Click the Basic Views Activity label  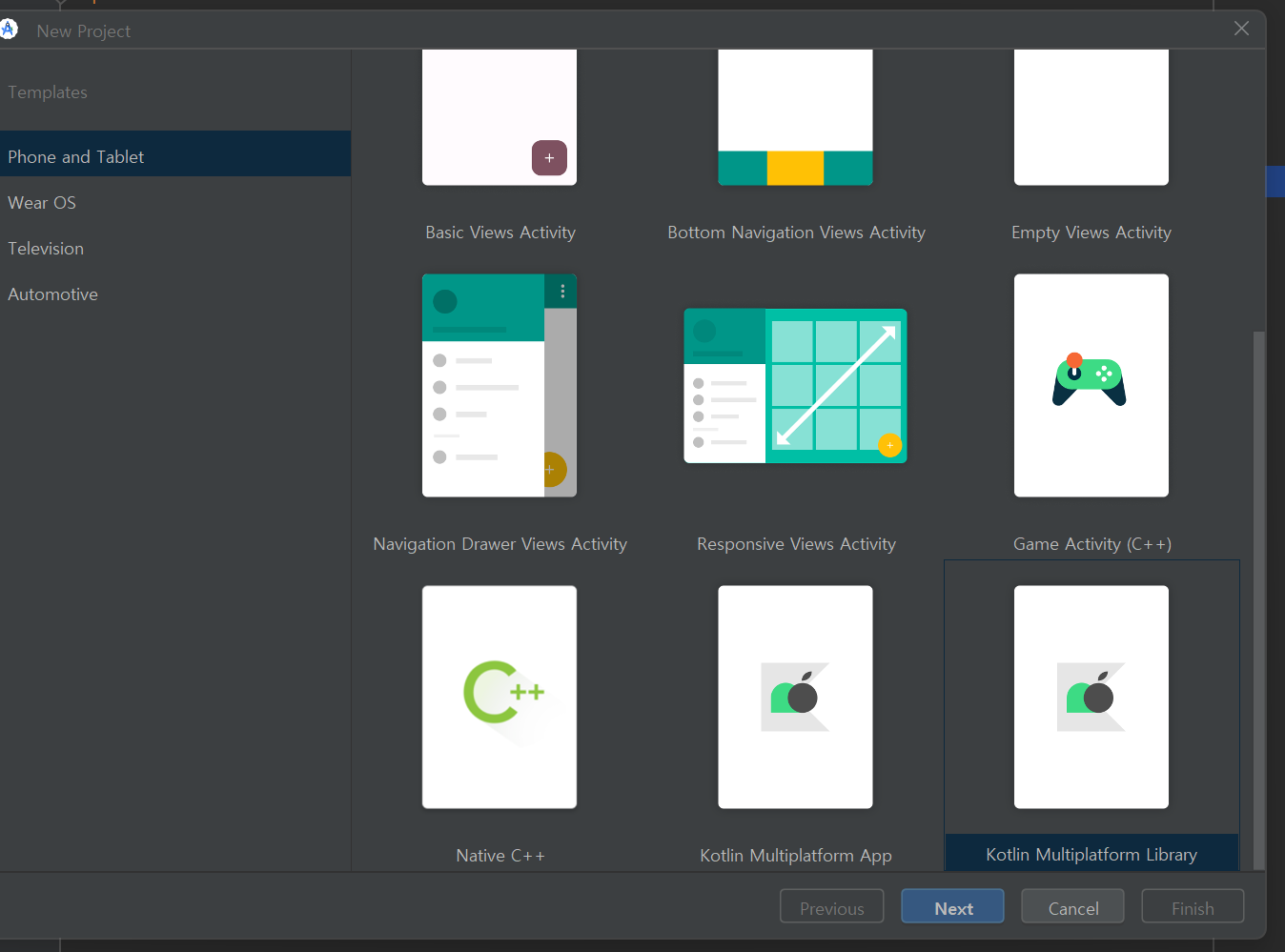(500, 233)
